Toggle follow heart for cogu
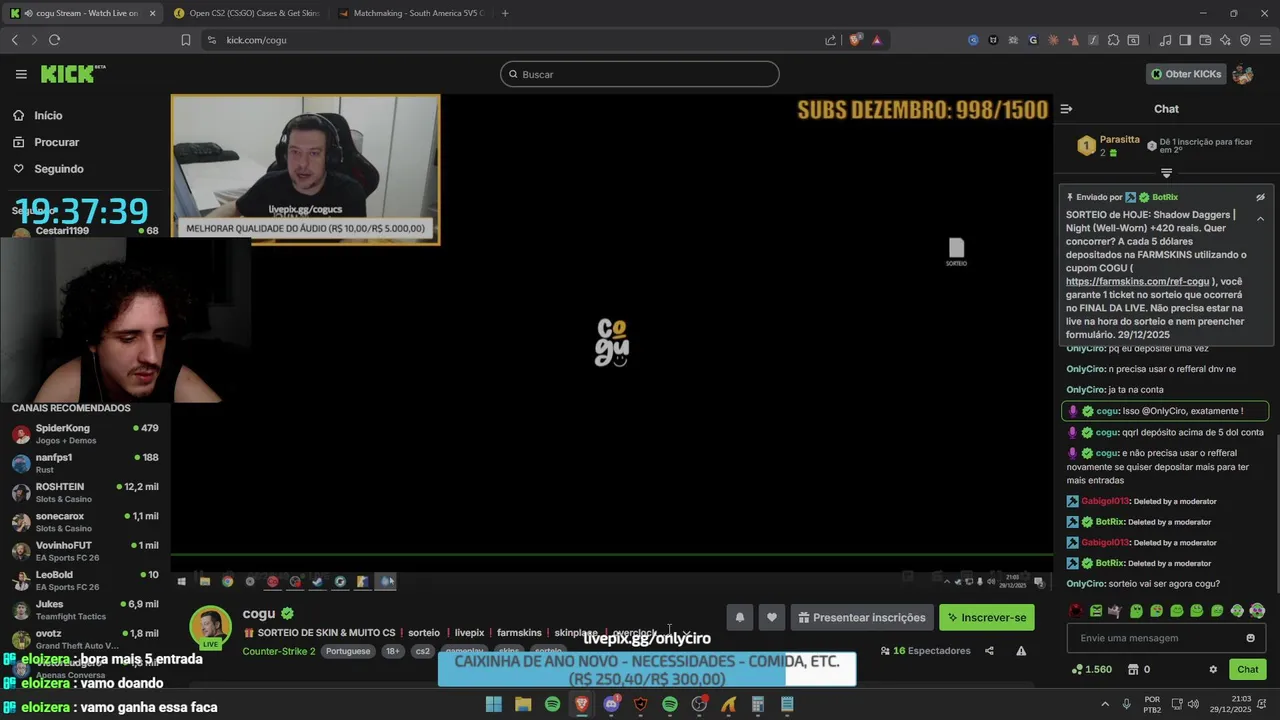The height and width of the screenshot is (720, 1280). 771,618
